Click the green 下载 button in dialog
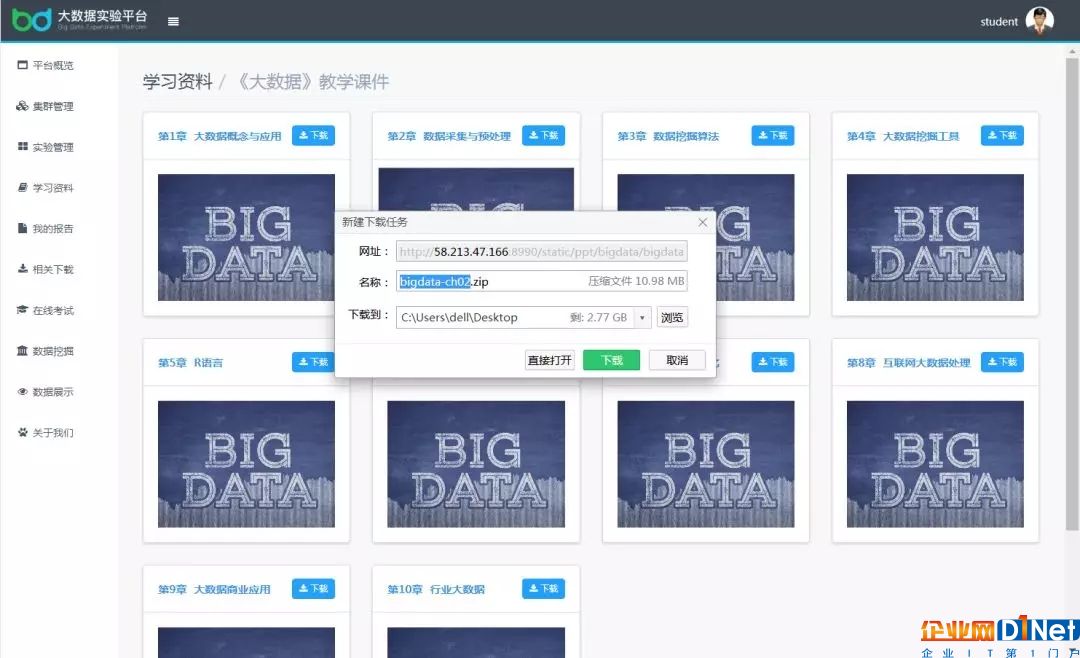 tap(611, 360)
